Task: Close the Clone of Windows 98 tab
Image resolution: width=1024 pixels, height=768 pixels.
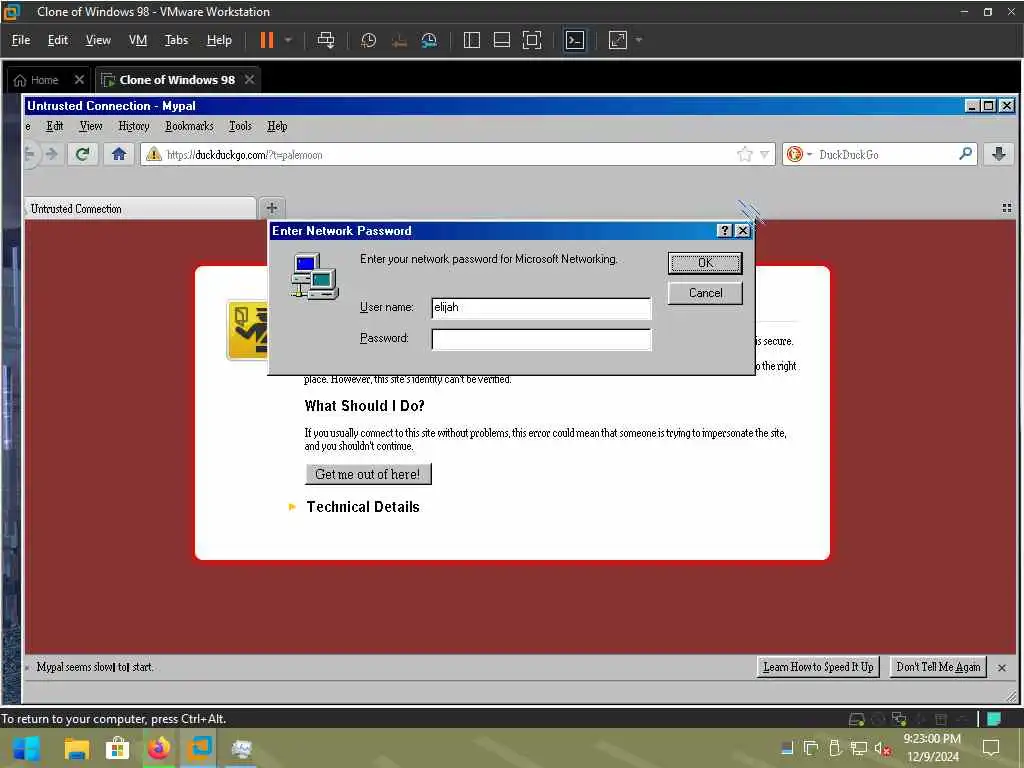Action: point(249,80)
